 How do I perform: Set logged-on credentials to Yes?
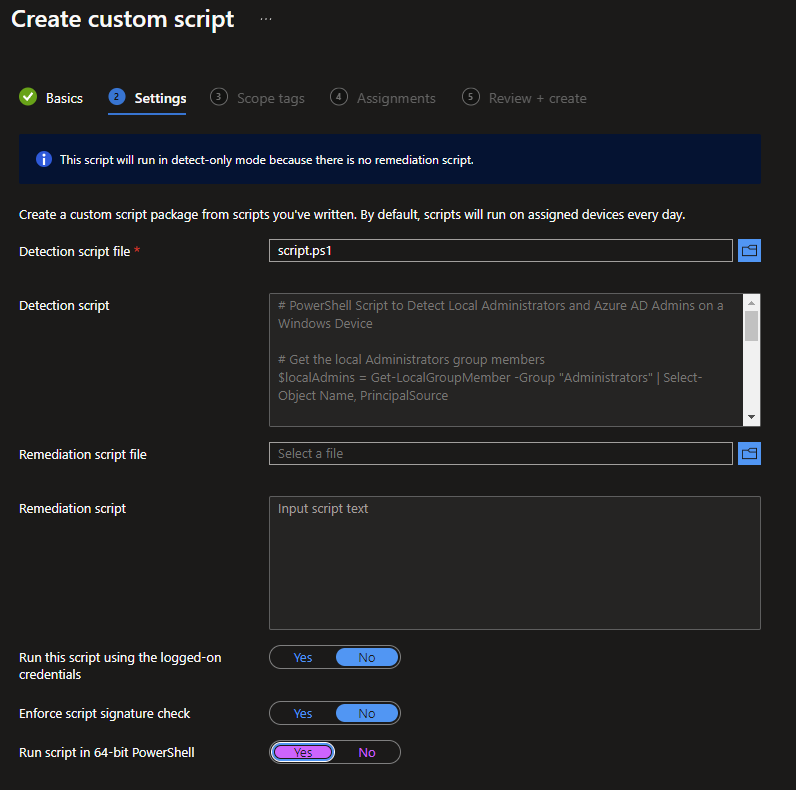tap(303, 657)
